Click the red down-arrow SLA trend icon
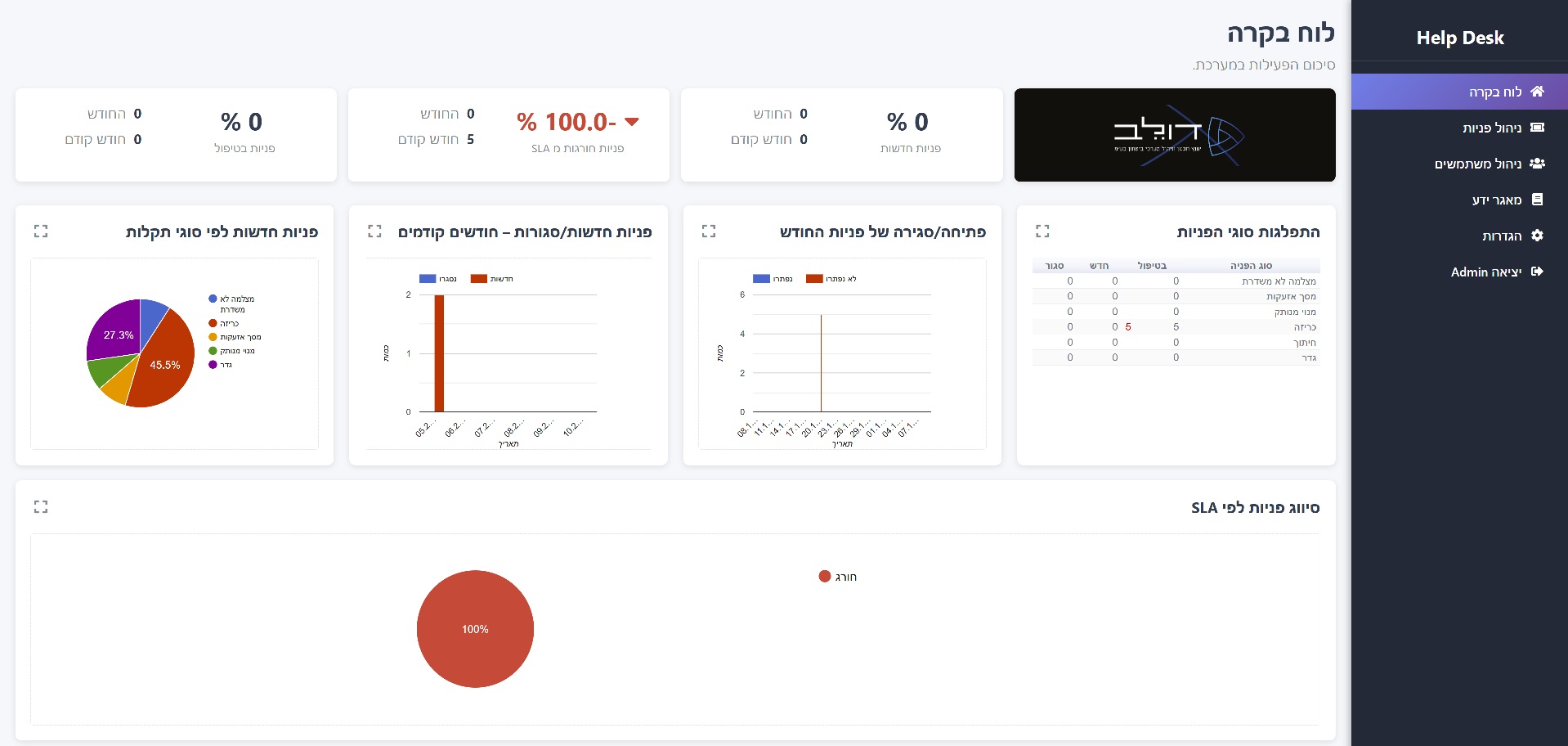The height and width of the screenshot is (746, 1568). (631, 122)
